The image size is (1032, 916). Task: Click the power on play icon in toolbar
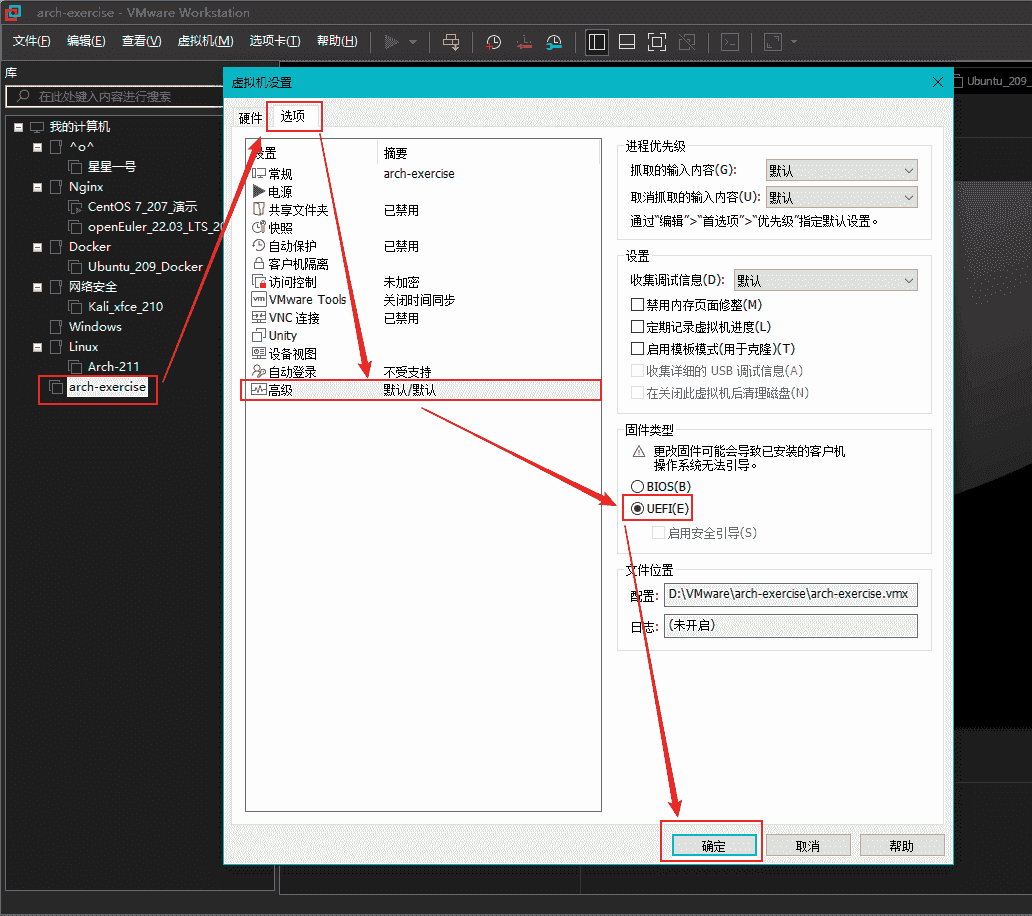tap(391, 42)
